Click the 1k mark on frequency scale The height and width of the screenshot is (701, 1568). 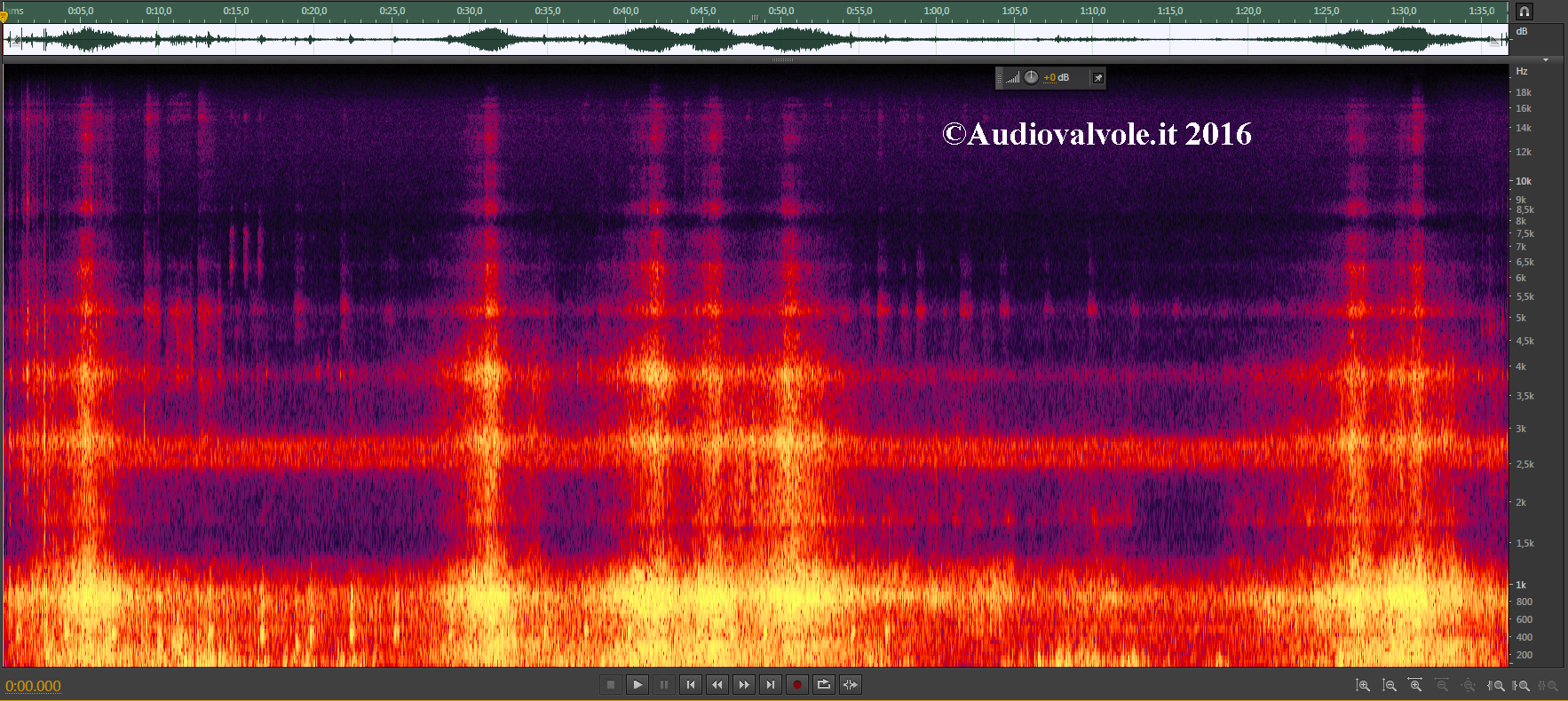click(1520, 585)
